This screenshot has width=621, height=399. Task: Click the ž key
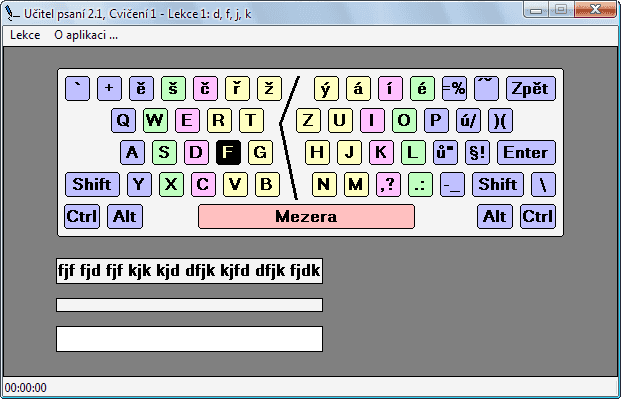tap(269, 88)
